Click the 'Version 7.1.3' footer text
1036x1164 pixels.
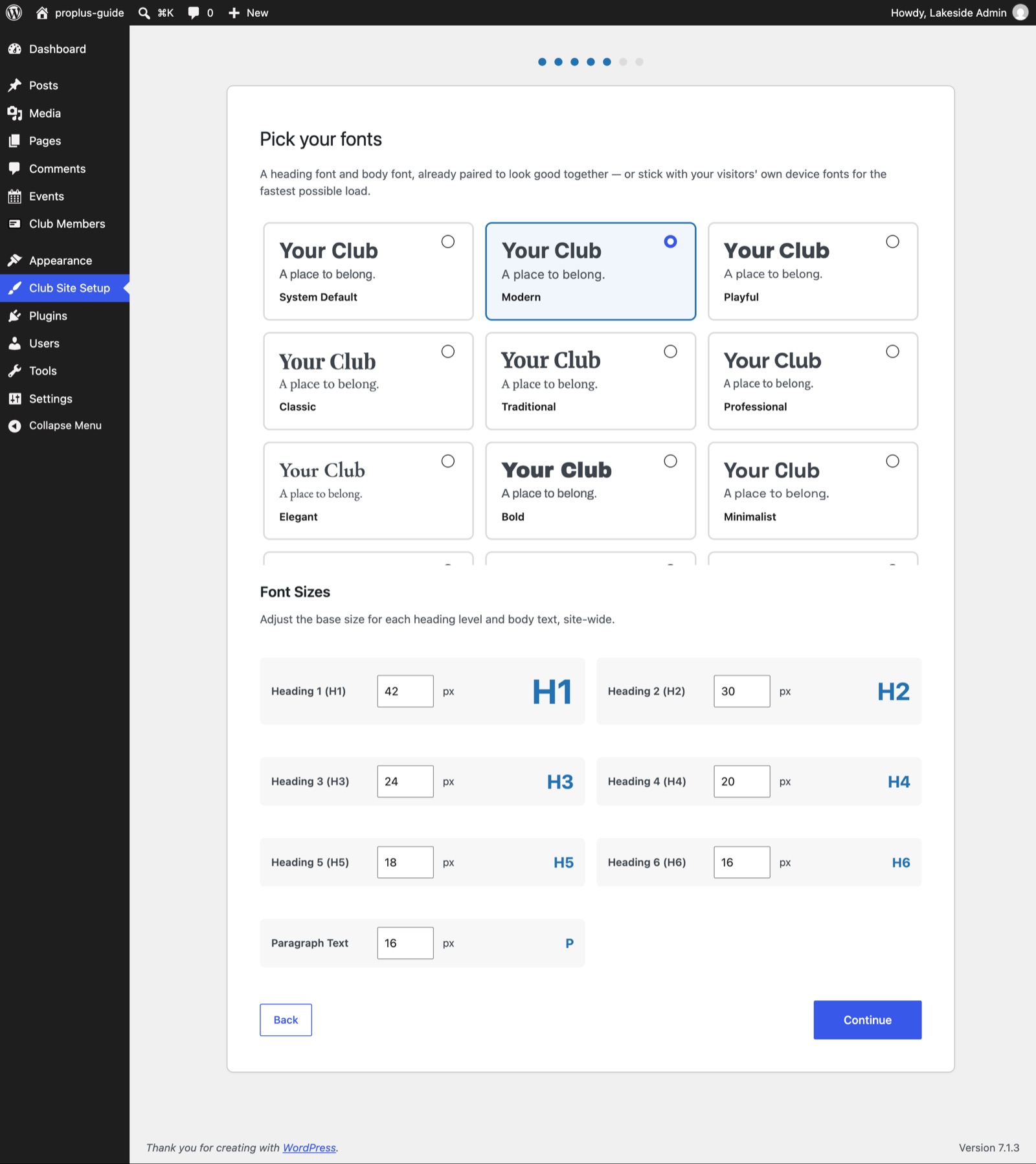(x=989, y=1147)
